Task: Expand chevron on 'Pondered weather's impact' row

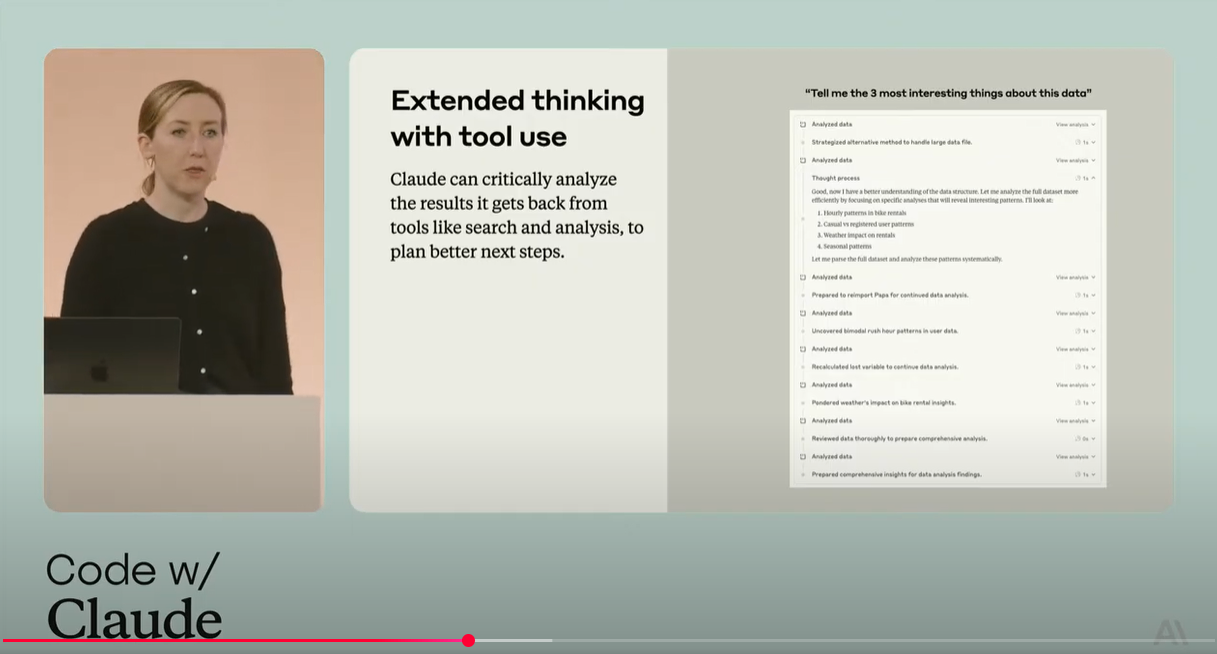Action: pos(1093,403)
